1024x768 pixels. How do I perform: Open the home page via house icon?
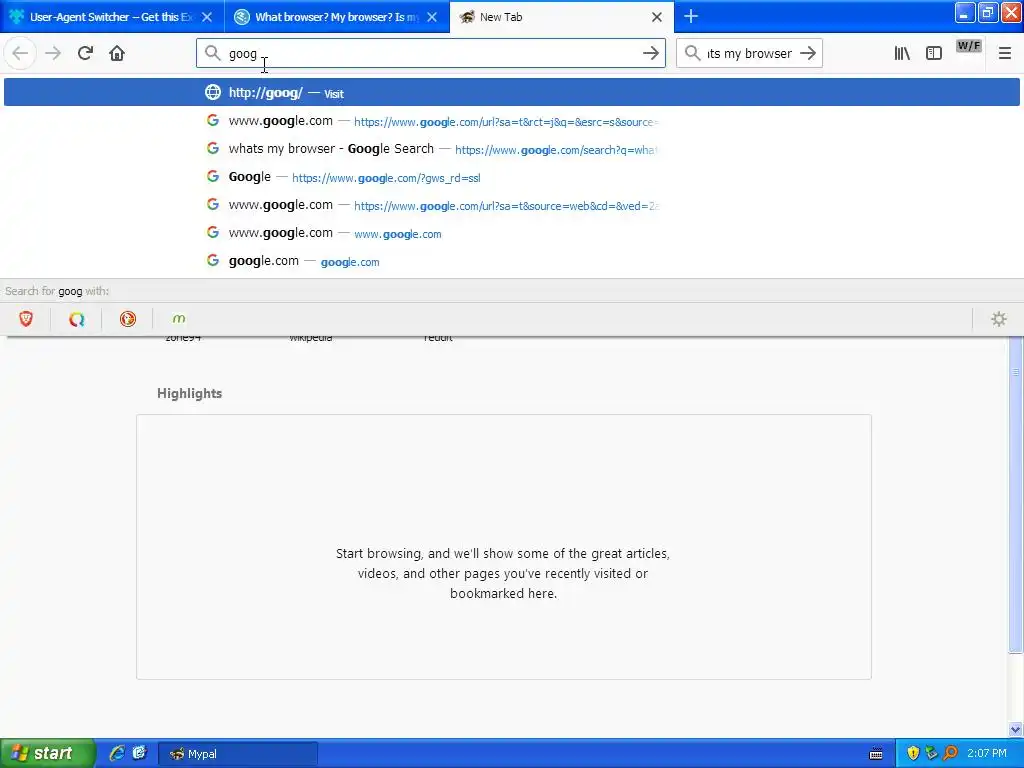(117, 53)
